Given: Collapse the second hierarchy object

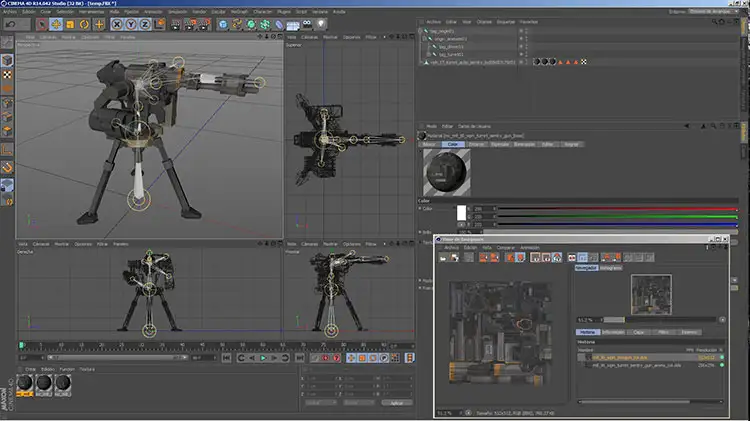Looking at the screenshot, I should [425, 39].
